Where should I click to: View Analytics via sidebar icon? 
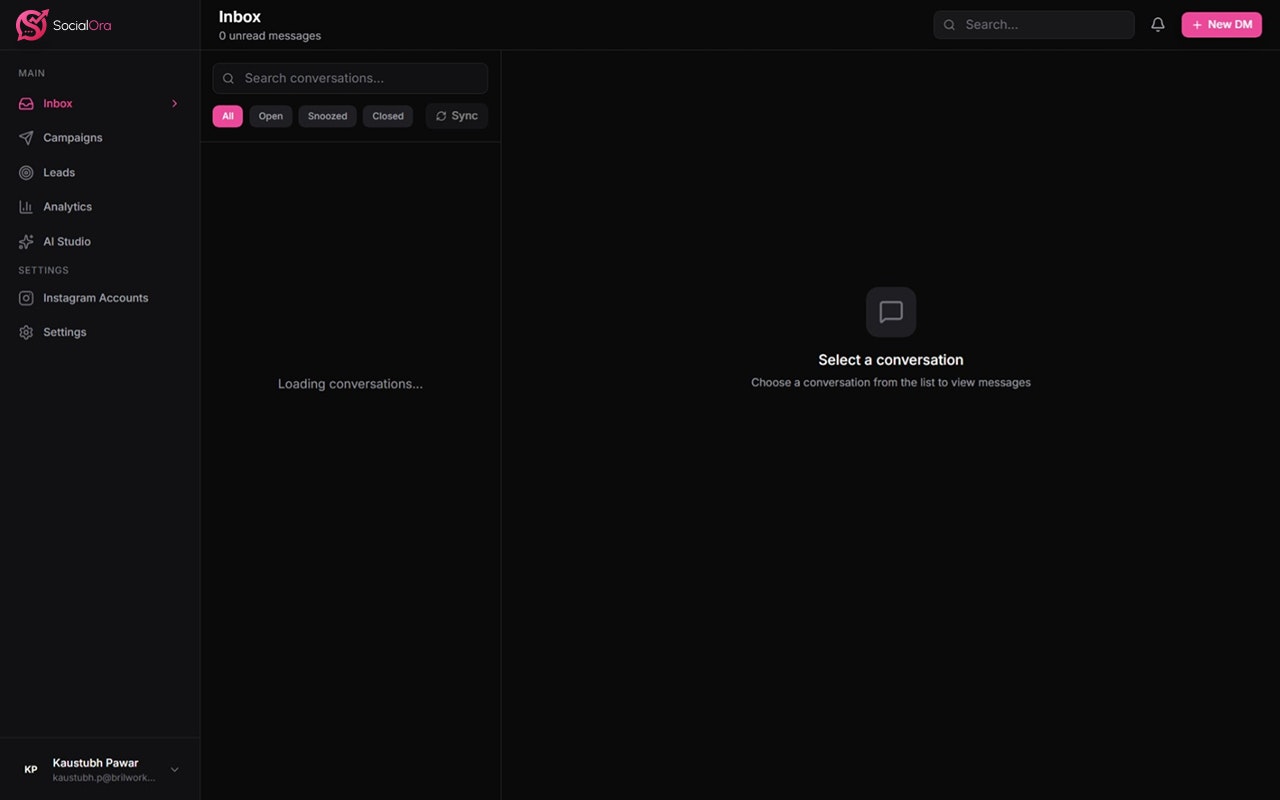tap(26, 206)
